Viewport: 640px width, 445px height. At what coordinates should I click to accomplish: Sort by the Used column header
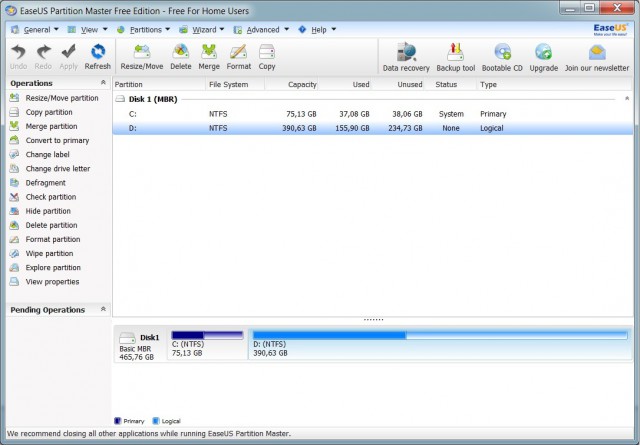click(344, 85)
